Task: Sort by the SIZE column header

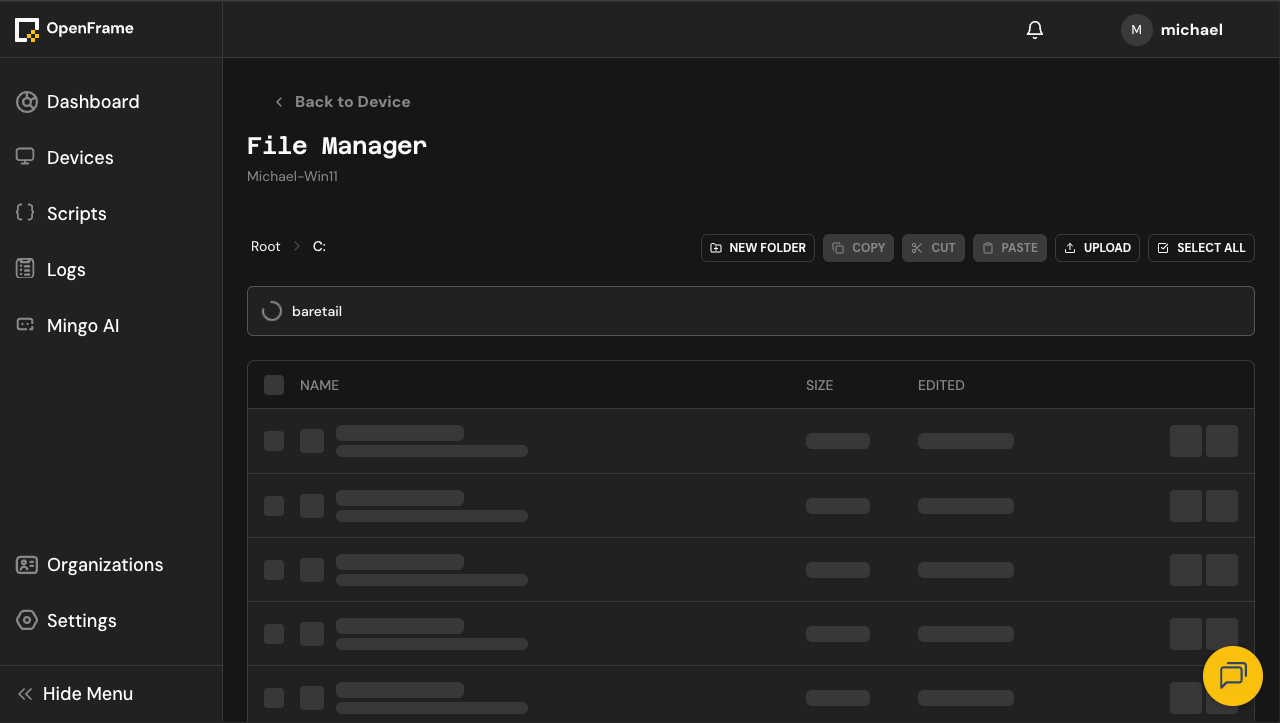Action: [x=819, y=385]
